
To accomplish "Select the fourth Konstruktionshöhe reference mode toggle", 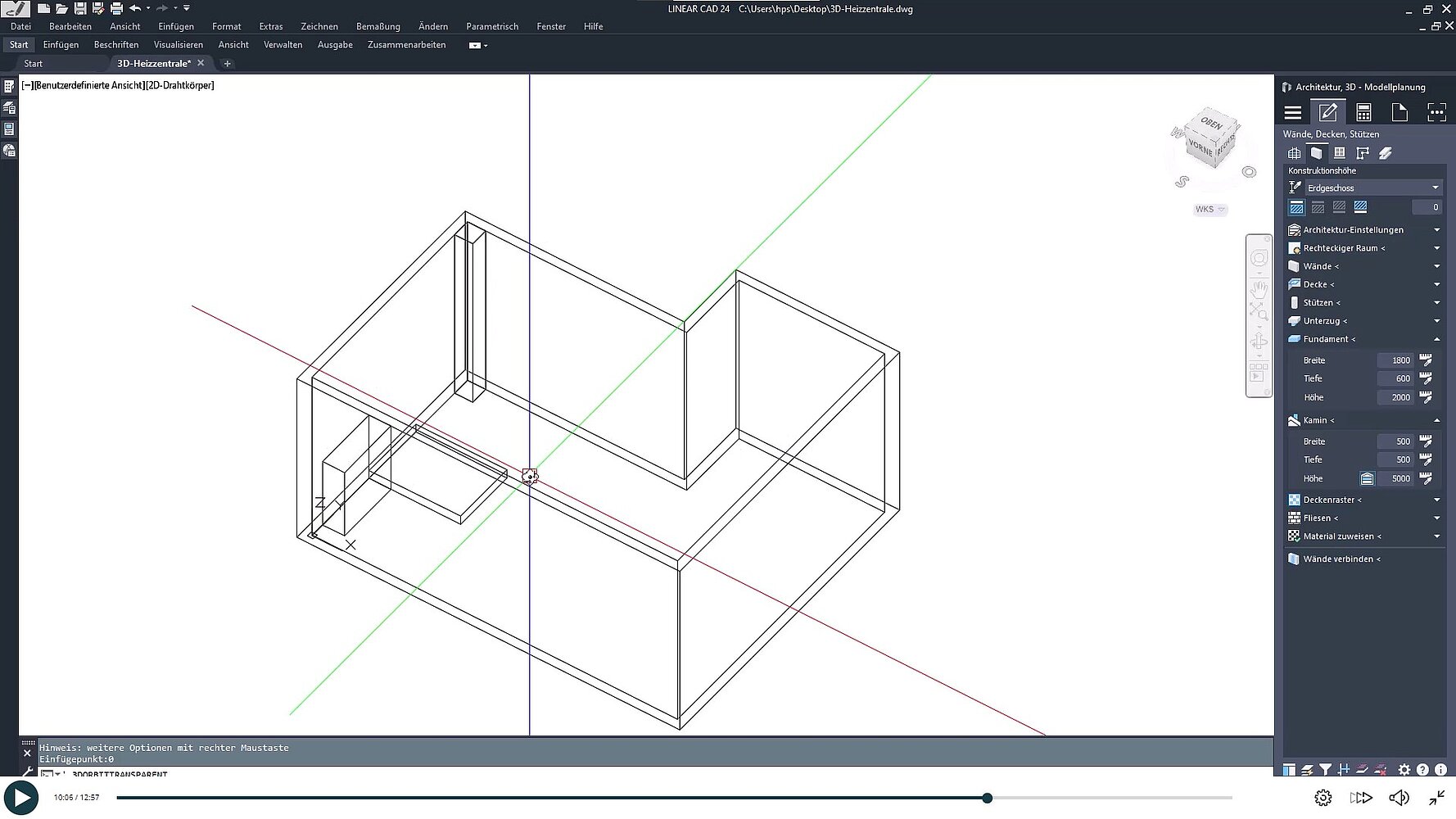I will click(1360, 208).
